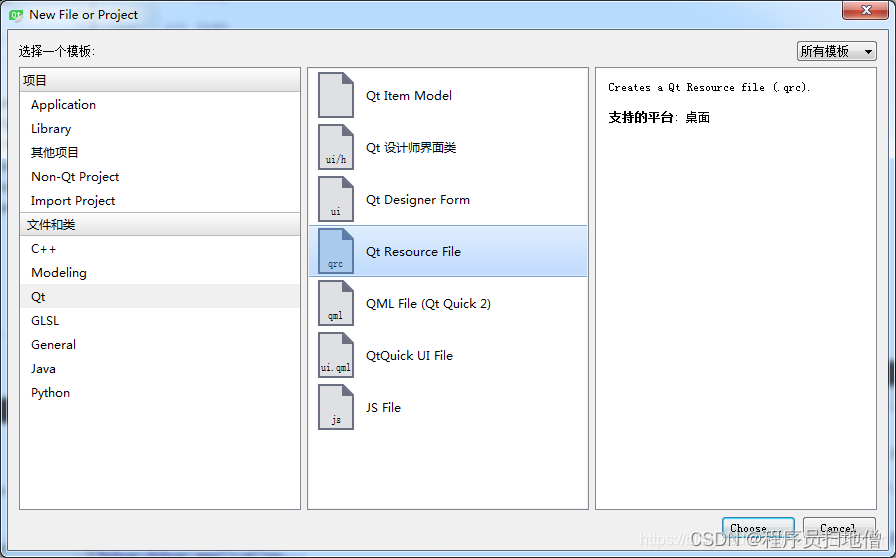This screenshot has height=558, width=896.
Task: Click the qml file icon
Action: click(336, 303)
